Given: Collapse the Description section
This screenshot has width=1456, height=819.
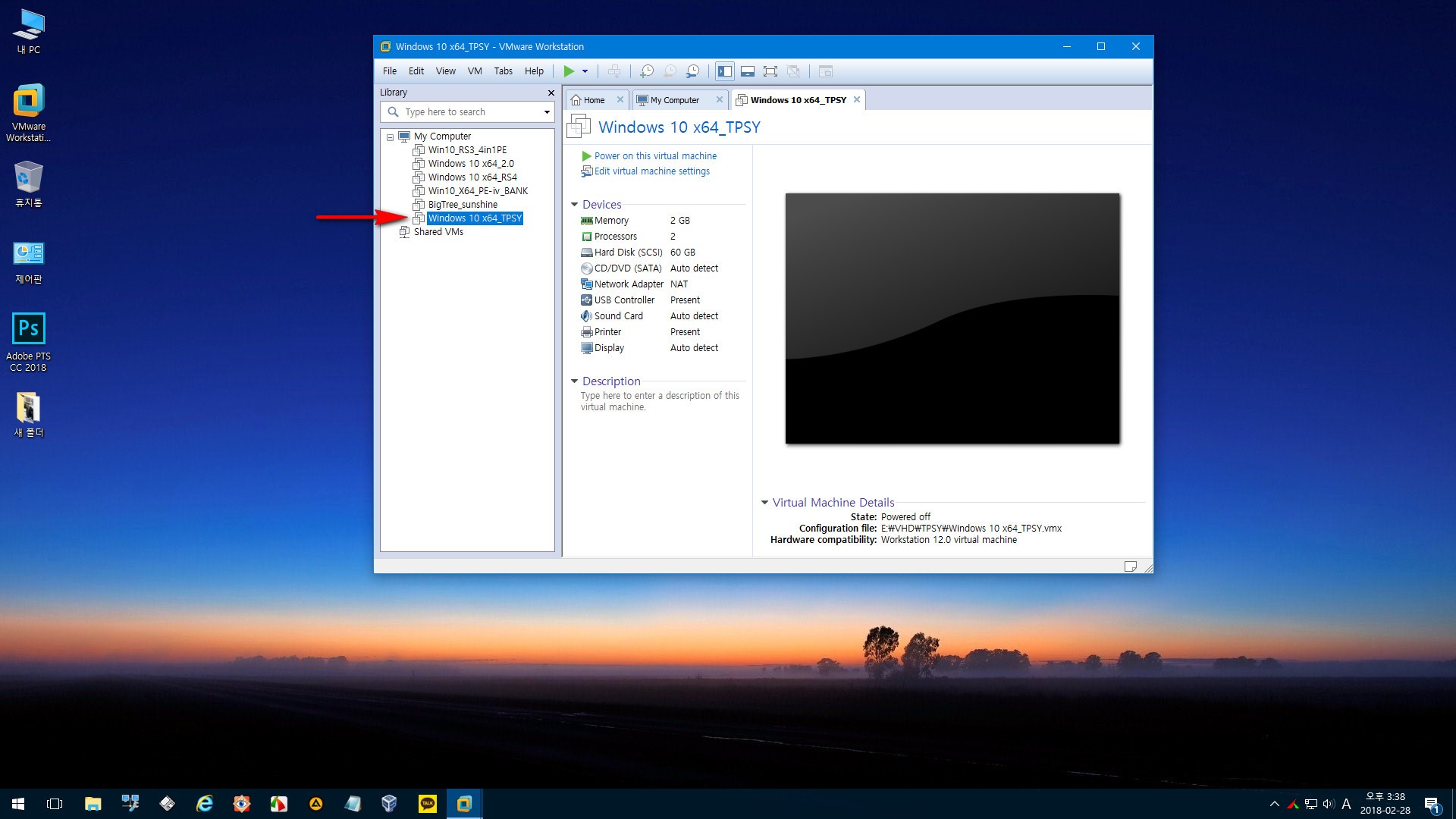Looking at the screenshot, I should coord(574,381).
